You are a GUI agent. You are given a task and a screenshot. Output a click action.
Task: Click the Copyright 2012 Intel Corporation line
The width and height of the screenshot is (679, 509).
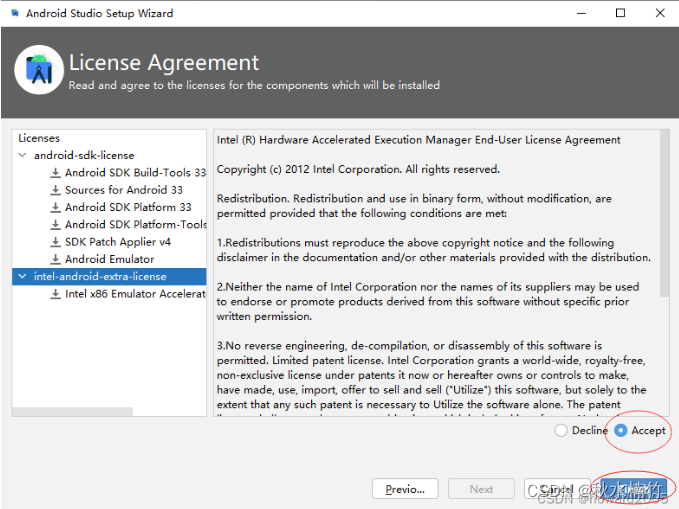click(x=358, y=169)
